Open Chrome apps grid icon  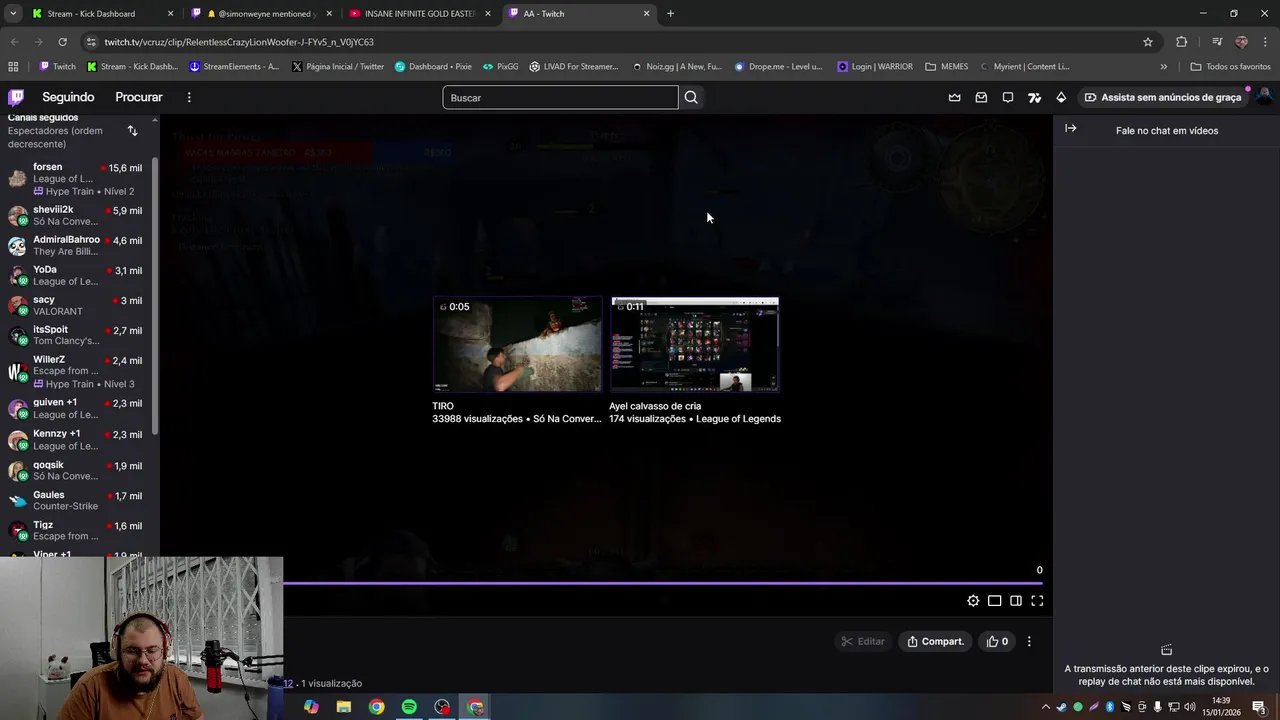point(13,67)
